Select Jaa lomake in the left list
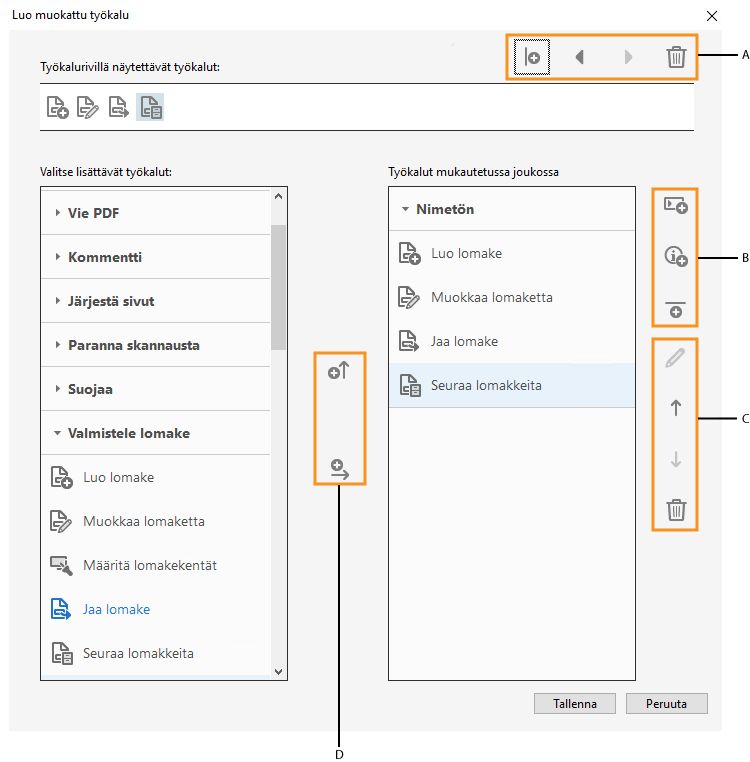Image resolution: width=750 pixels, height=762 pixels. click(x=116, y=609)
